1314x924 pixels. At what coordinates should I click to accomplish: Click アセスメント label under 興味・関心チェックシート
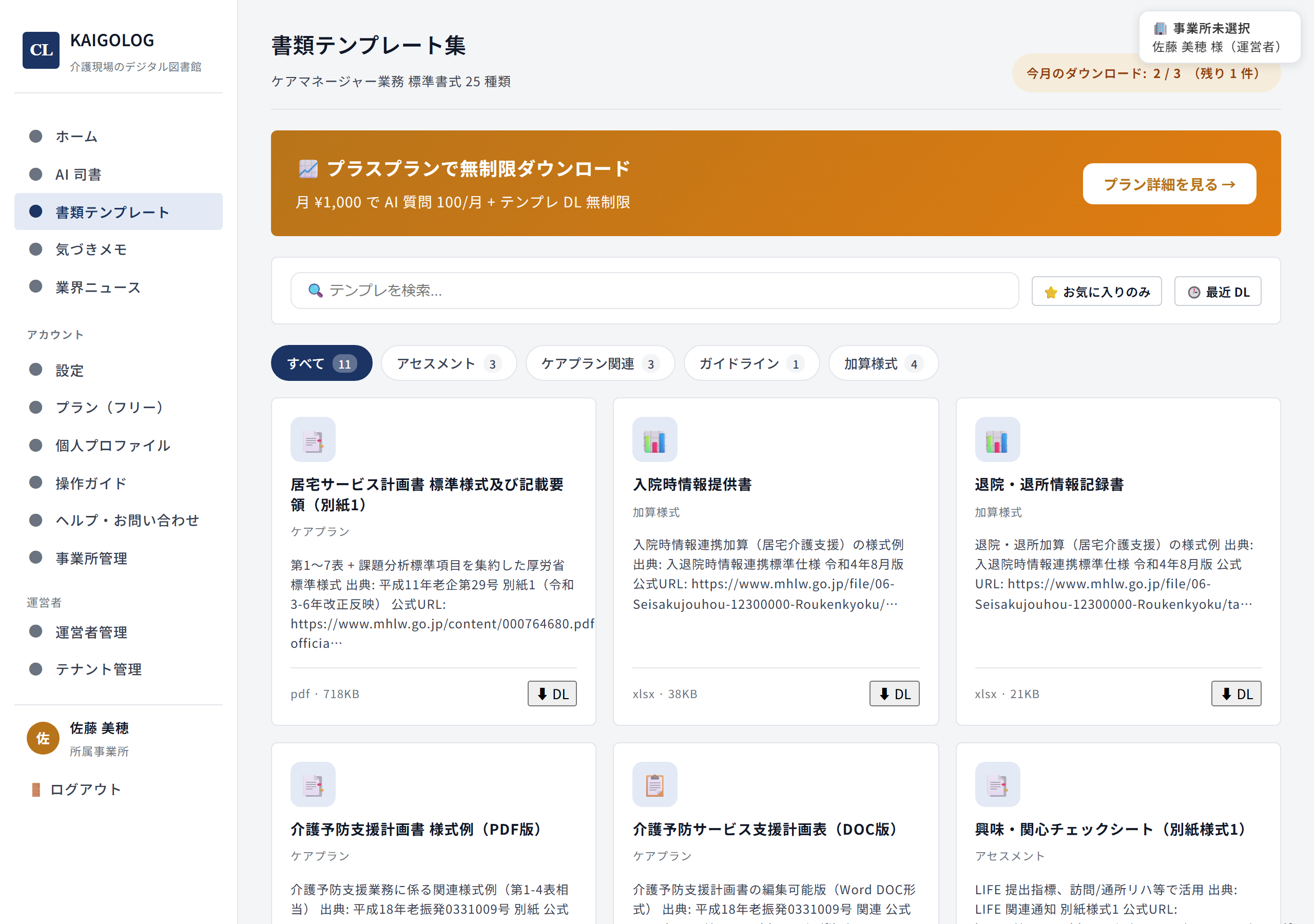[x=1010, y=856]
